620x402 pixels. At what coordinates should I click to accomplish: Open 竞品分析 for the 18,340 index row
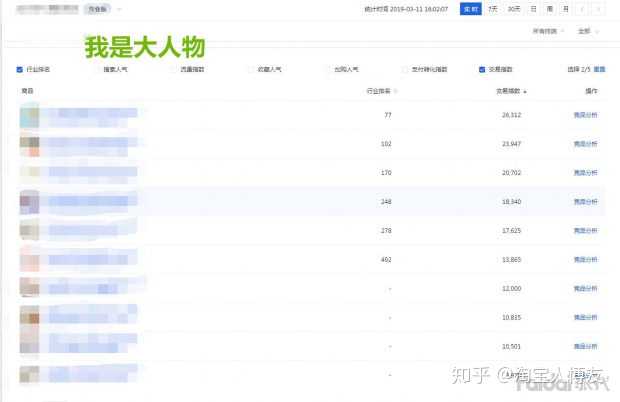(x=584, y=202)
